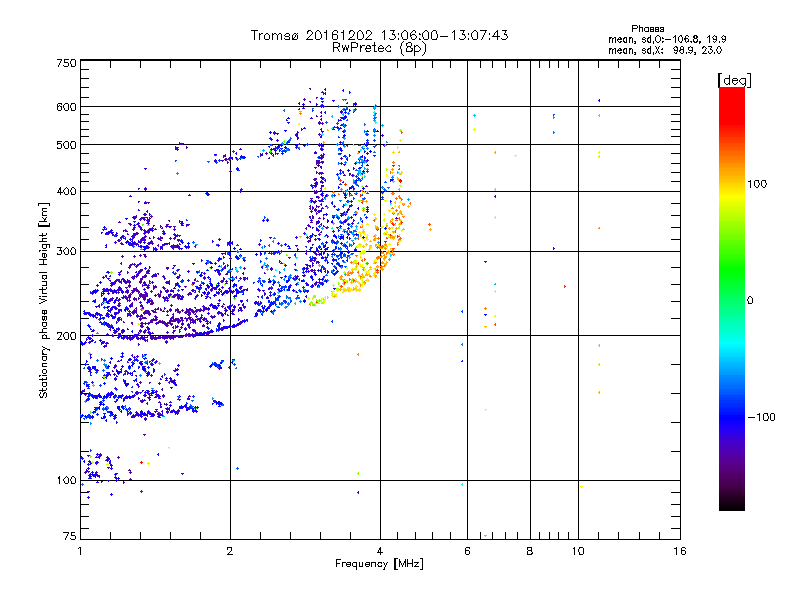Screen dimensions: 800x600
Task: Click the y-axis tick label '750'
Action: [67, 63]
